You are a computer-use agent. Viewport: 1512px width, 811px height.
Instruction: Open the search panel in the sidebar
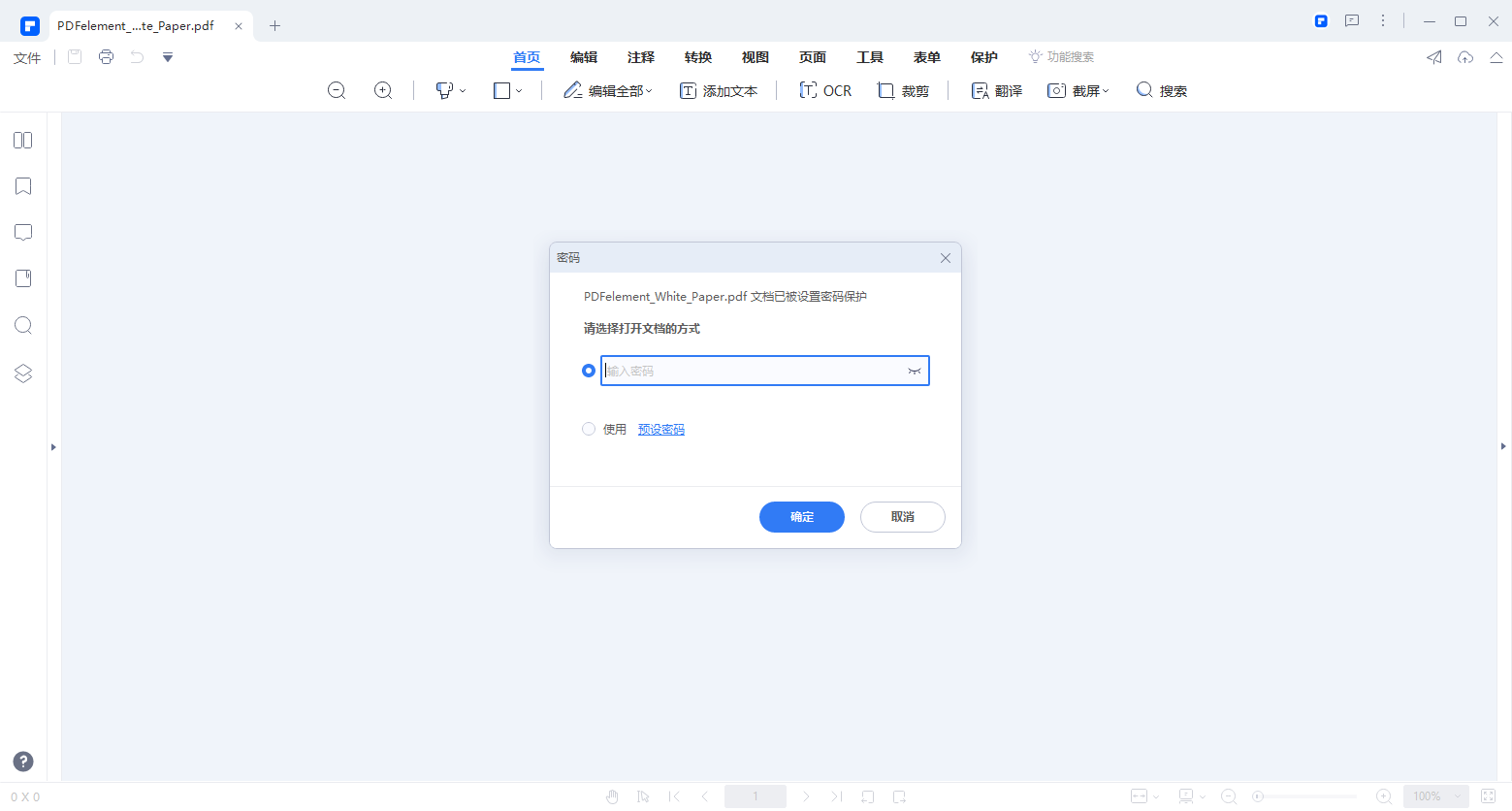click(x=22, y=325)
